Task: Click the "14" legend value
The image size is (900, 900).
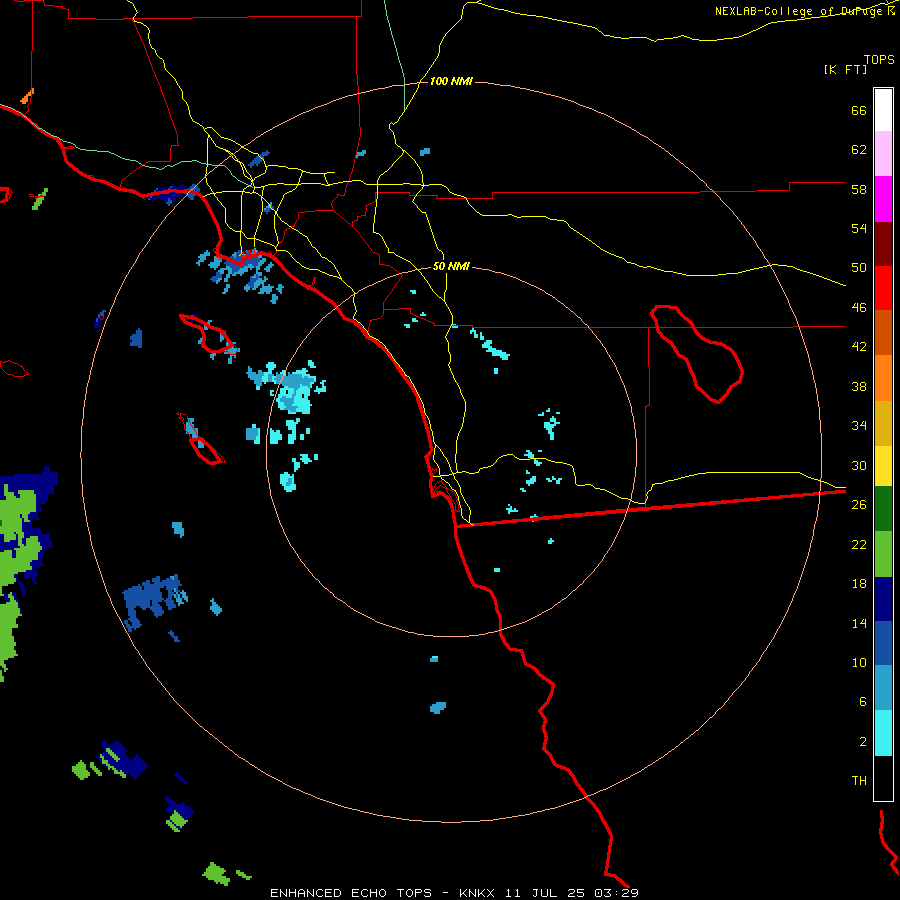Action: (859, 623)
